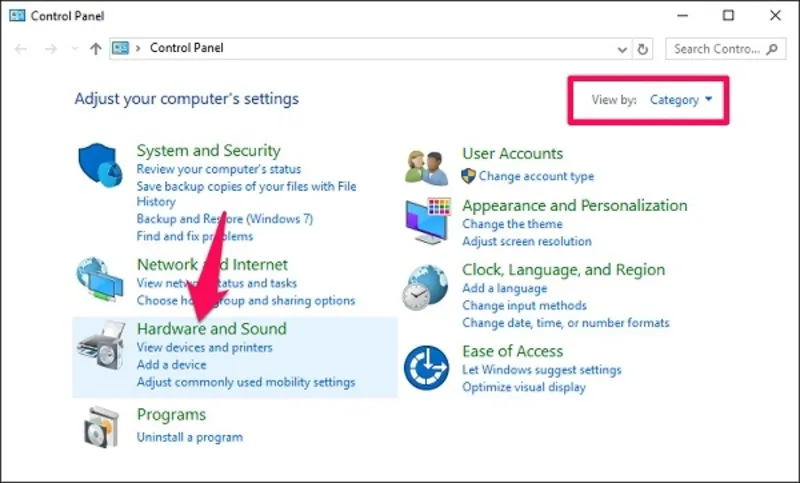Click Let Windows suggest settings
The image size is (800, 483).
(542, 370)
